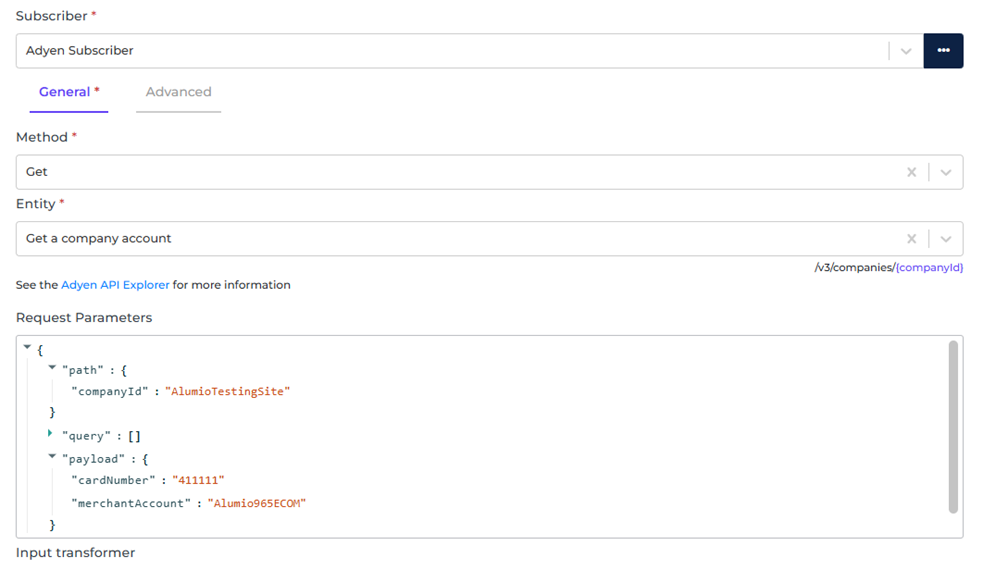Image resolution: width=996 pixels, height=570 pixels.
Task: Collapse the "payload" JSON node
Action: point(52,456)
